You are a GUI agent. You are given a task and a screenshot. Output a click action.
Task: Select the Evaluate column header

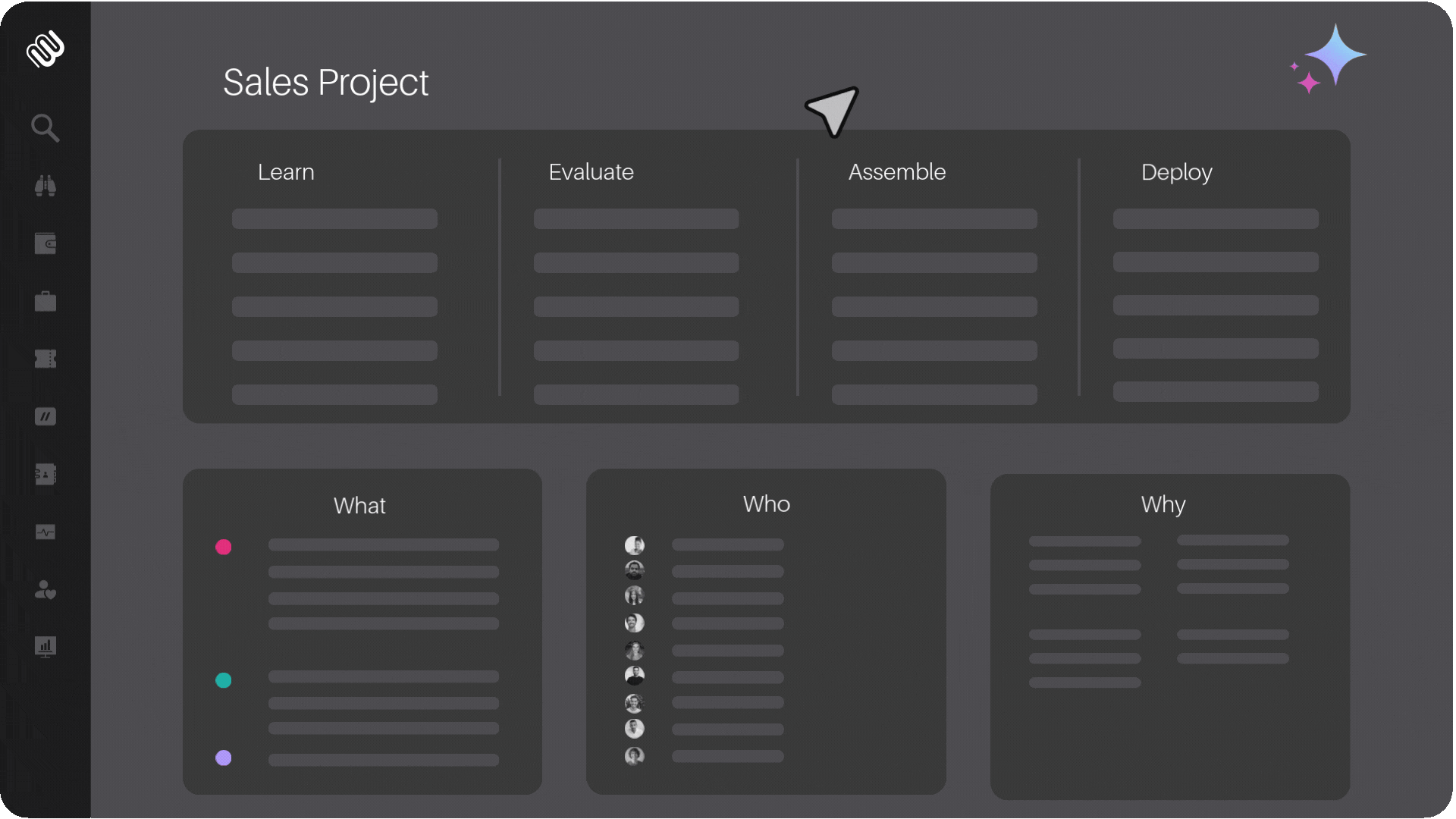pos(591,172)
